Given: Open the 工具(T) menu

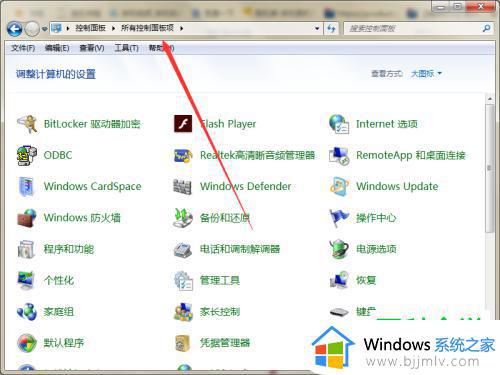Looking at the screenshot, I should [x=126, y=48].
